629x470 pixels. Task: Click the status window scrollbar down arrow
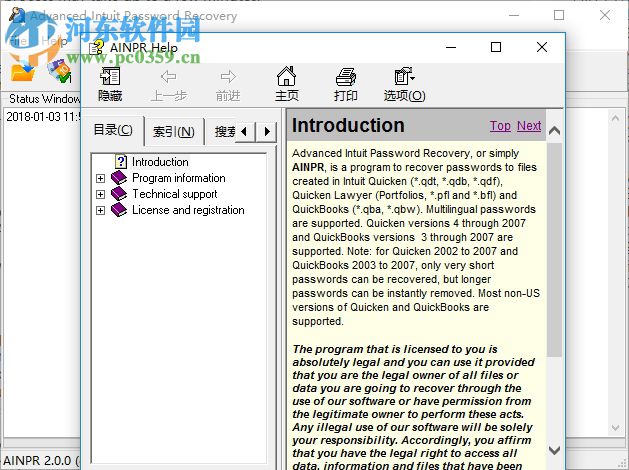coord(615,428)
